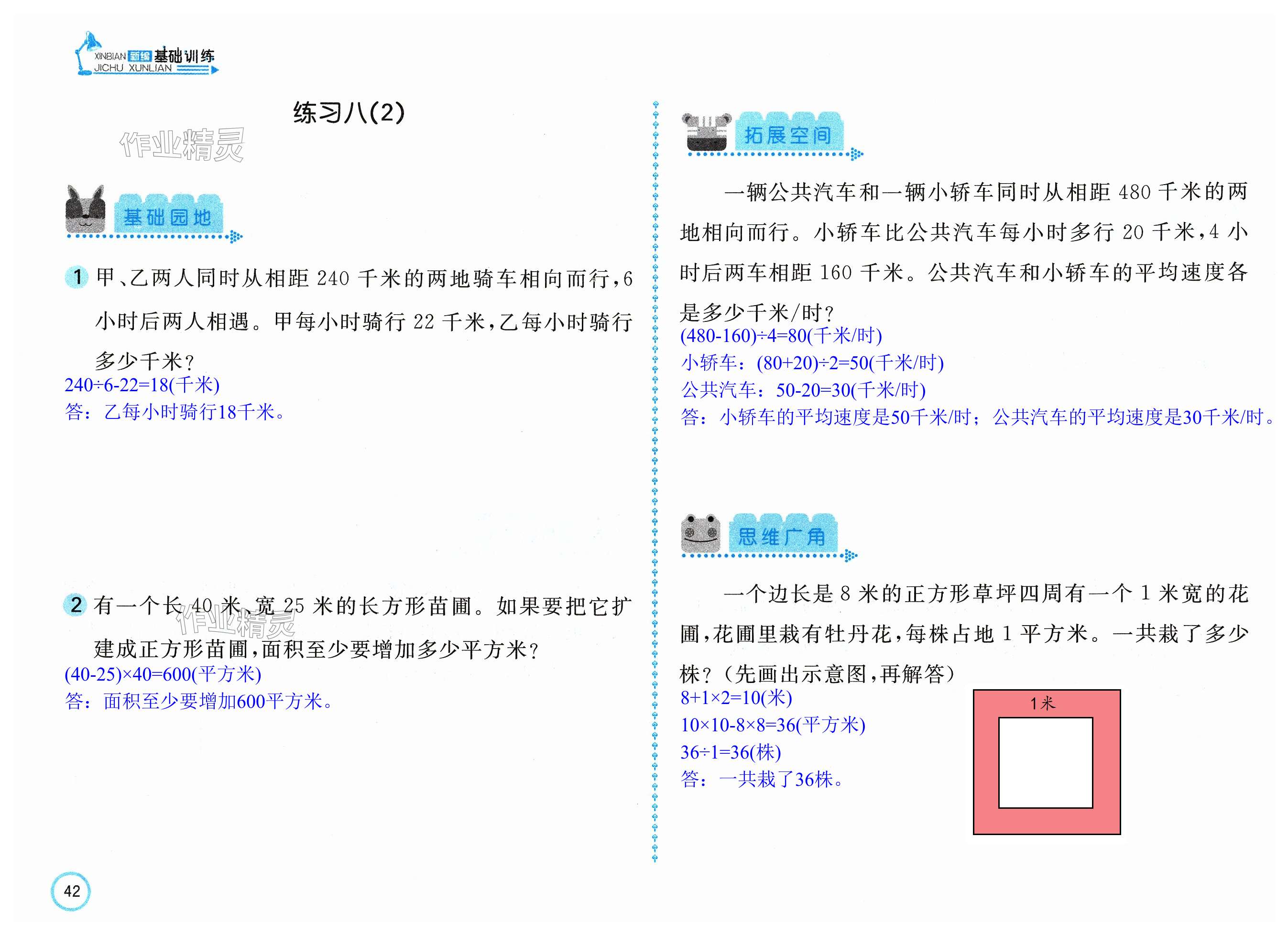
Task: Click the question number 1 circle
Action: pyautogui.click(x=76, y=277)
